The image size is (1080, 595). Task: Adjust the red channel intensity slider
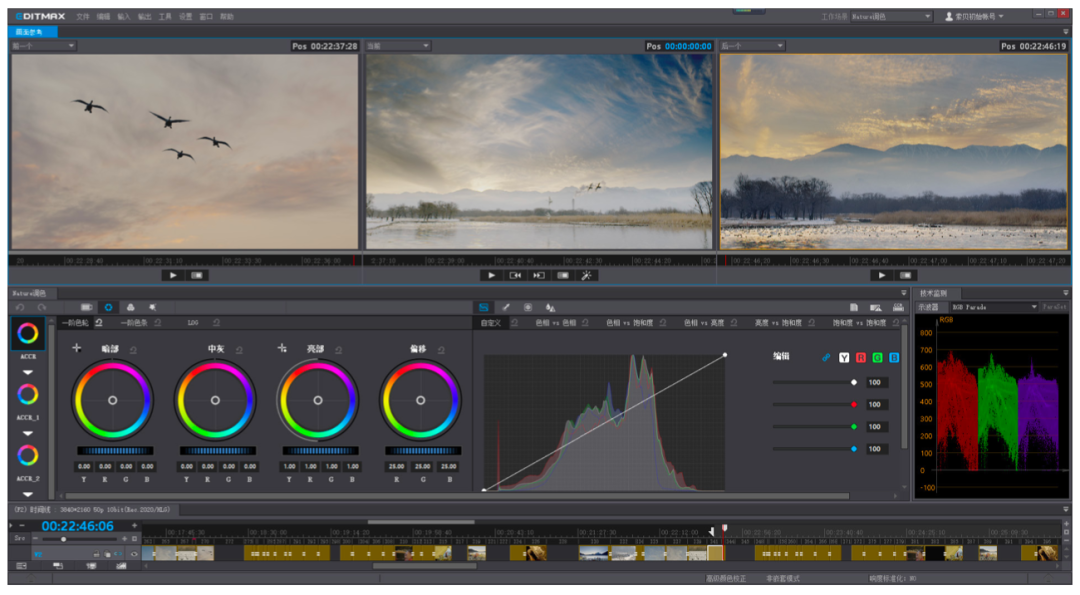(x=815, y=404)
